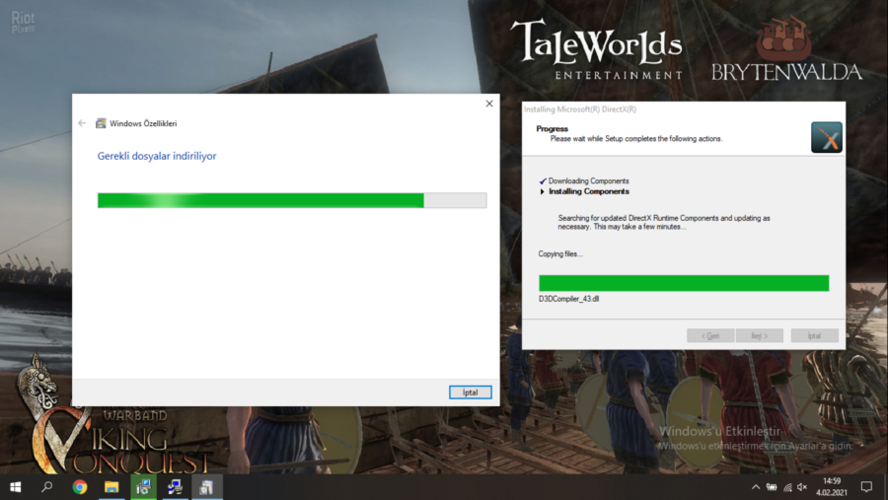Screen dimensions: 888x500
Task: Click the DirectX logo icon in the installer
Action: [826, 137]
